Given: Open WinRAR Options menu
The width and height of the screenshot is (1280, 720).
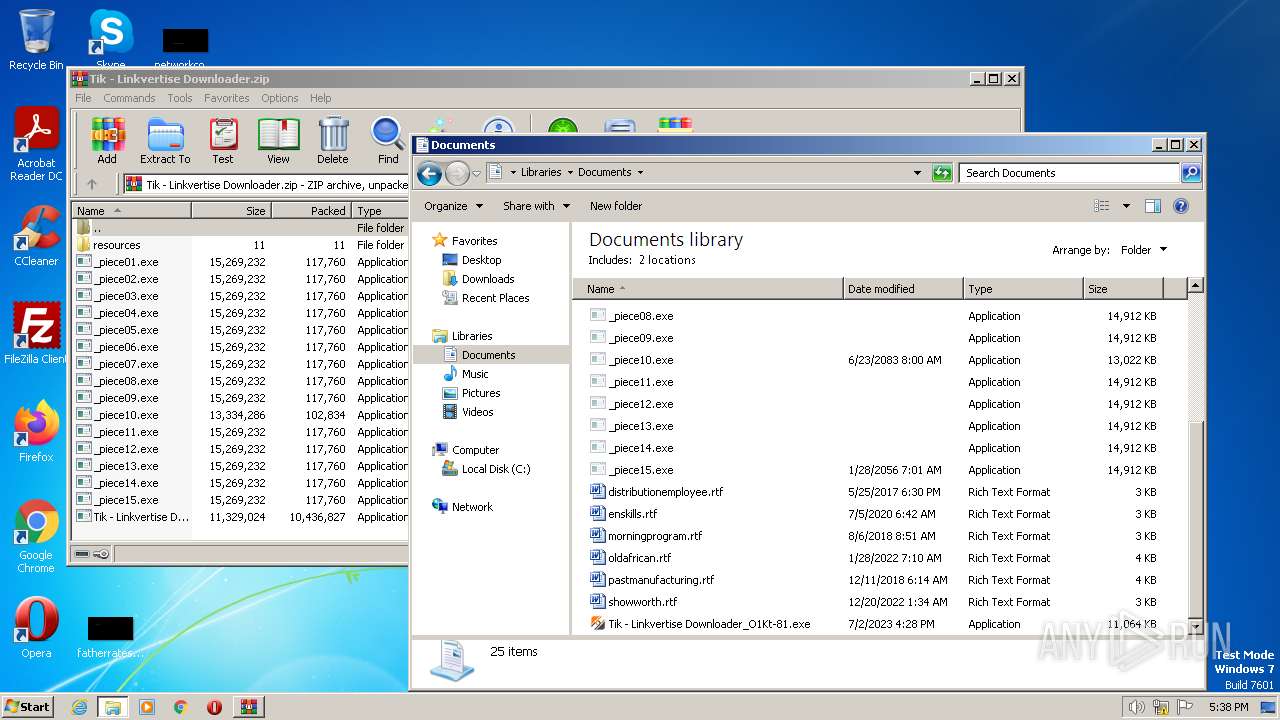Looking at the screenshot, I should pyautogui.click(x=280, y=98).
